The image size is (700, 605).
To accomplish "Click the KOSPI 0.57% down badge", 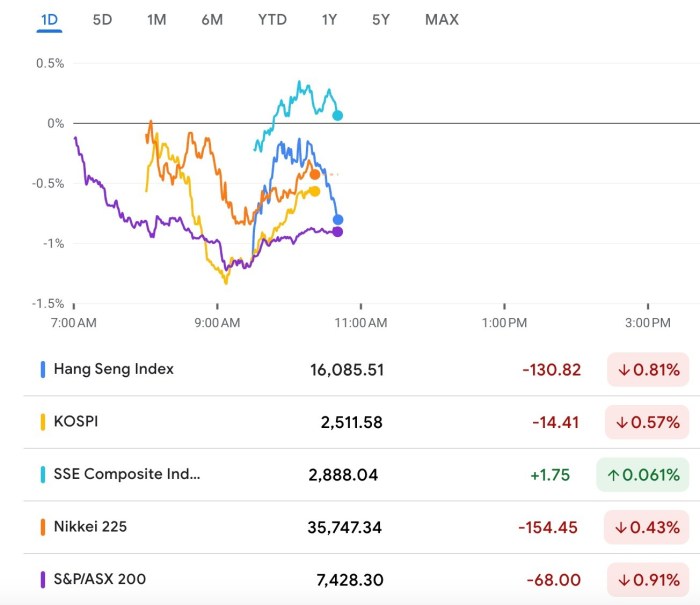I will (x=647, y=422).
